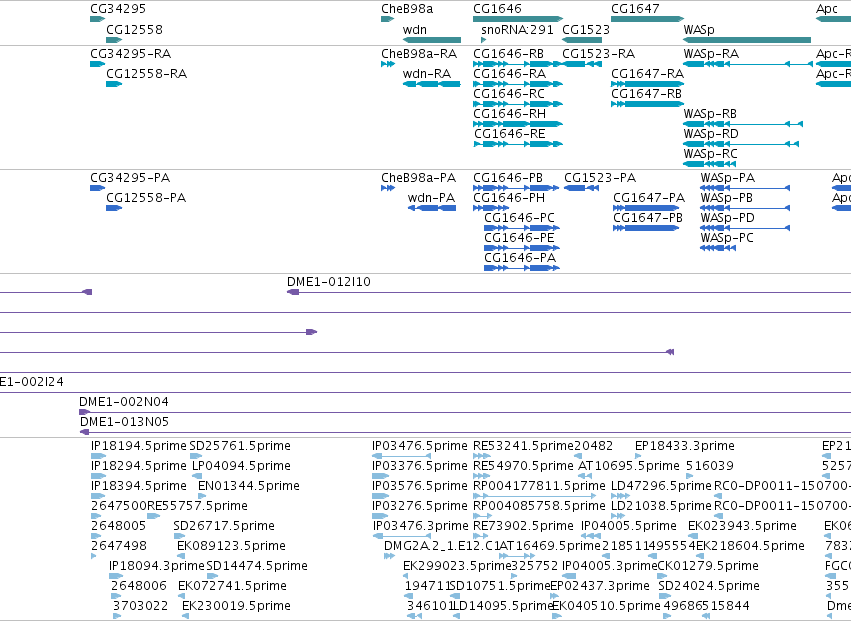Select the CG1646 gene bar
This screenshot has width=851, height=621.
click(518, 19)
